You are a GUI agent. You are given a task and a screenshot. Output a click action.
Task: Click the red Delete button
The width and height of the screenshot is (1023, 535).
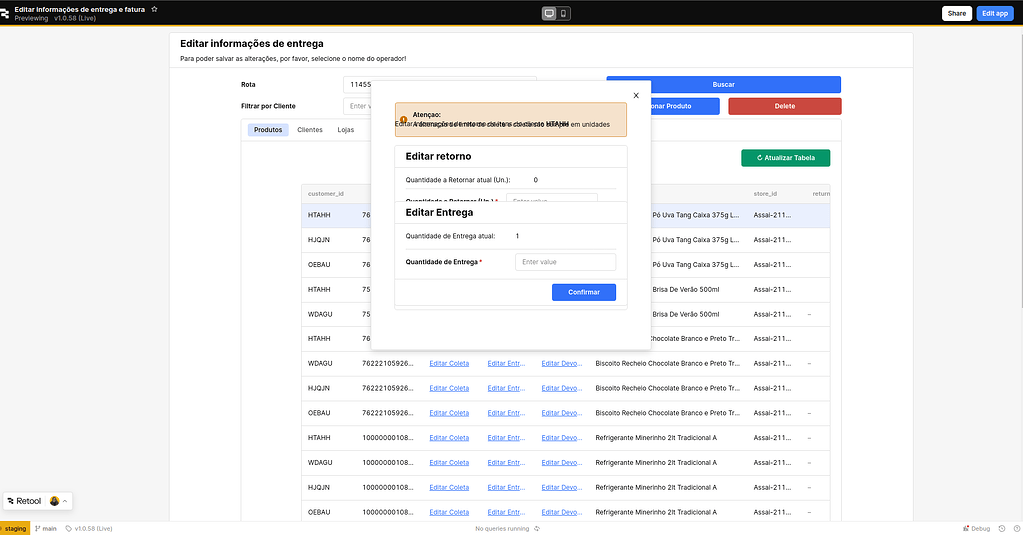(x=785, y=106)
